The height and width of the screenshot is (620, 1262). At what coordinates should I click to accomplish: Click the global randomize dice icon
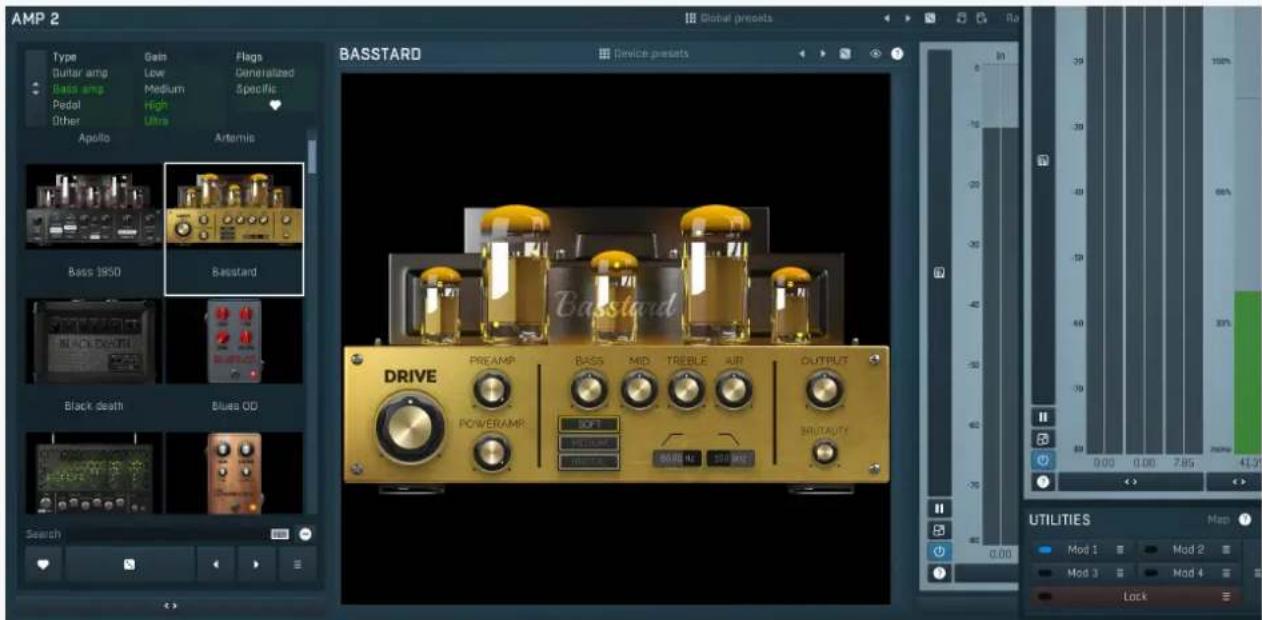[x=930, y=18]
